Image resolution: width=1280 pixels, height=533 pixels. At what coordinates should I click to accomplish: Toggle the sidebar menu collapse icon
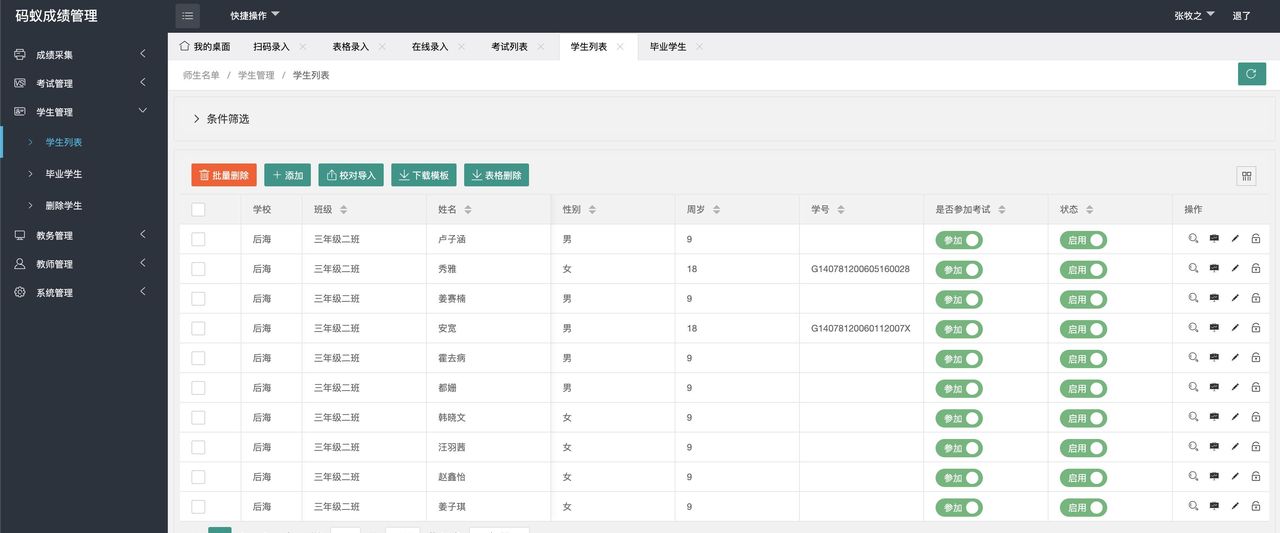(187, 16)
